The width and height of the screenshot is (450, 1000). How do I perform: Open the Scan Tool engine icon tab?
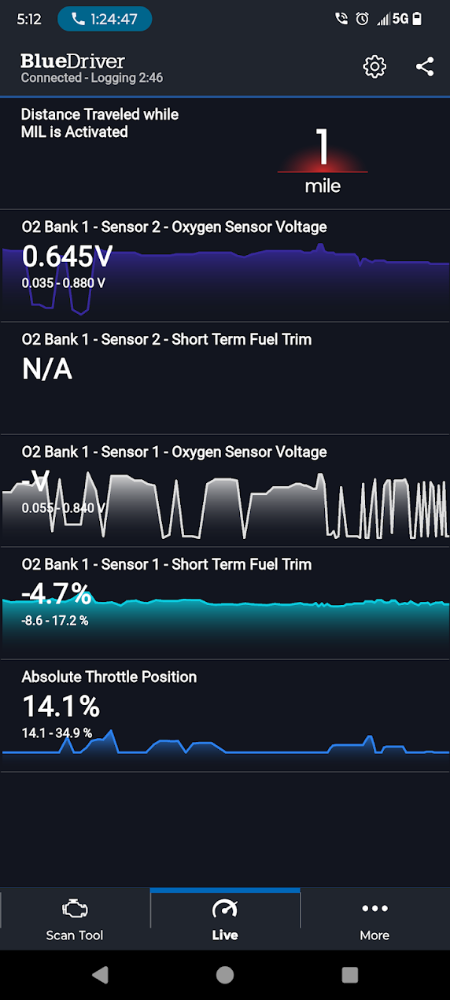pyautogui.click(x=75, y=920)
